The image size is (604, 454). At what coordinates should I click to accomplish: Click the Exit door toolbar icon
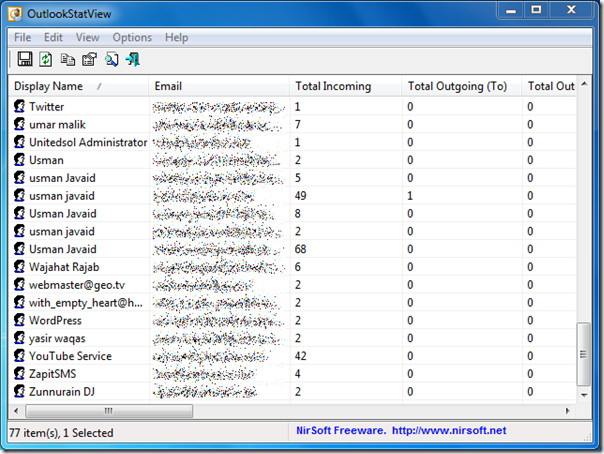click(x=133, y=60)
